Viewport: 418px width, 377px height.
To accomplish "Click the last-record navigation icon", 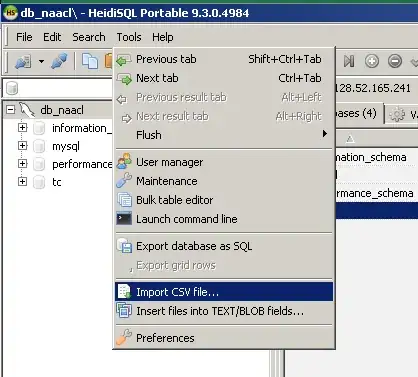I will [349, 61].
